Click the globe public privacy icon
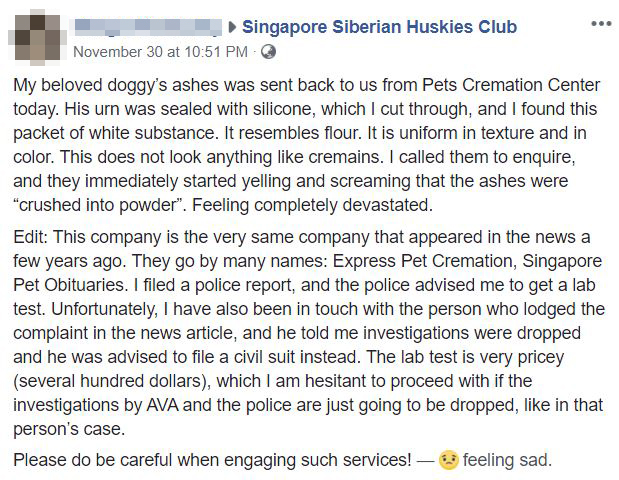The width and height of the screenshot is (619, 480). [268, 52]
